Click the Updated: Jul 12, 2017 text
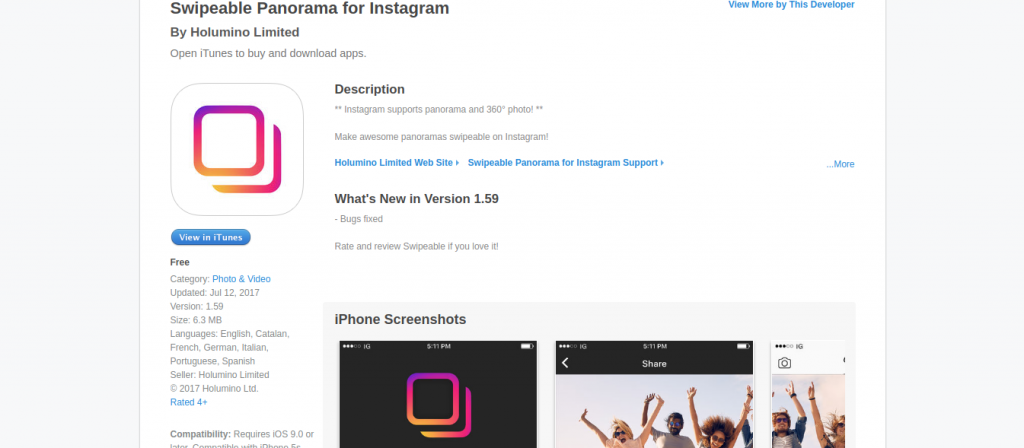The width and height of the screenshot is (1024, 448). coord(215,293)
